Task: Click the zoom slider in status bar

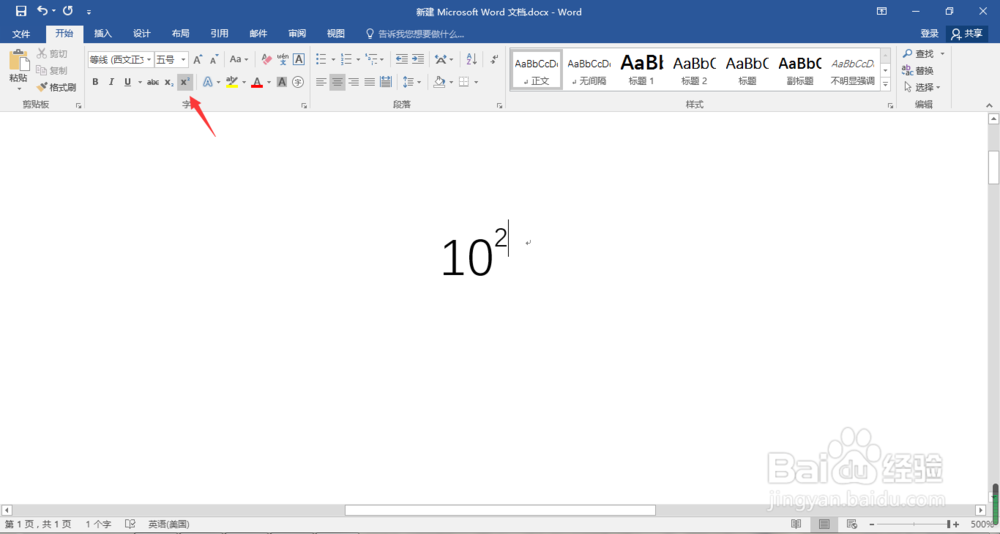Action: pos(913,524)
